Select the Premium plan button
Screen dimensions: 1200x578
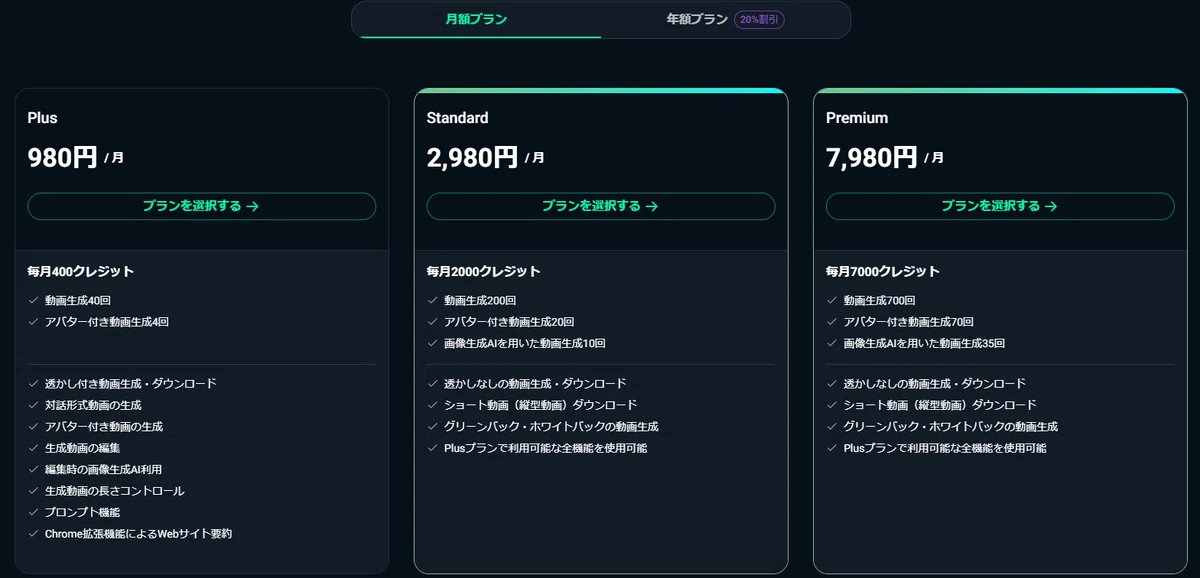coord(1000,206)
